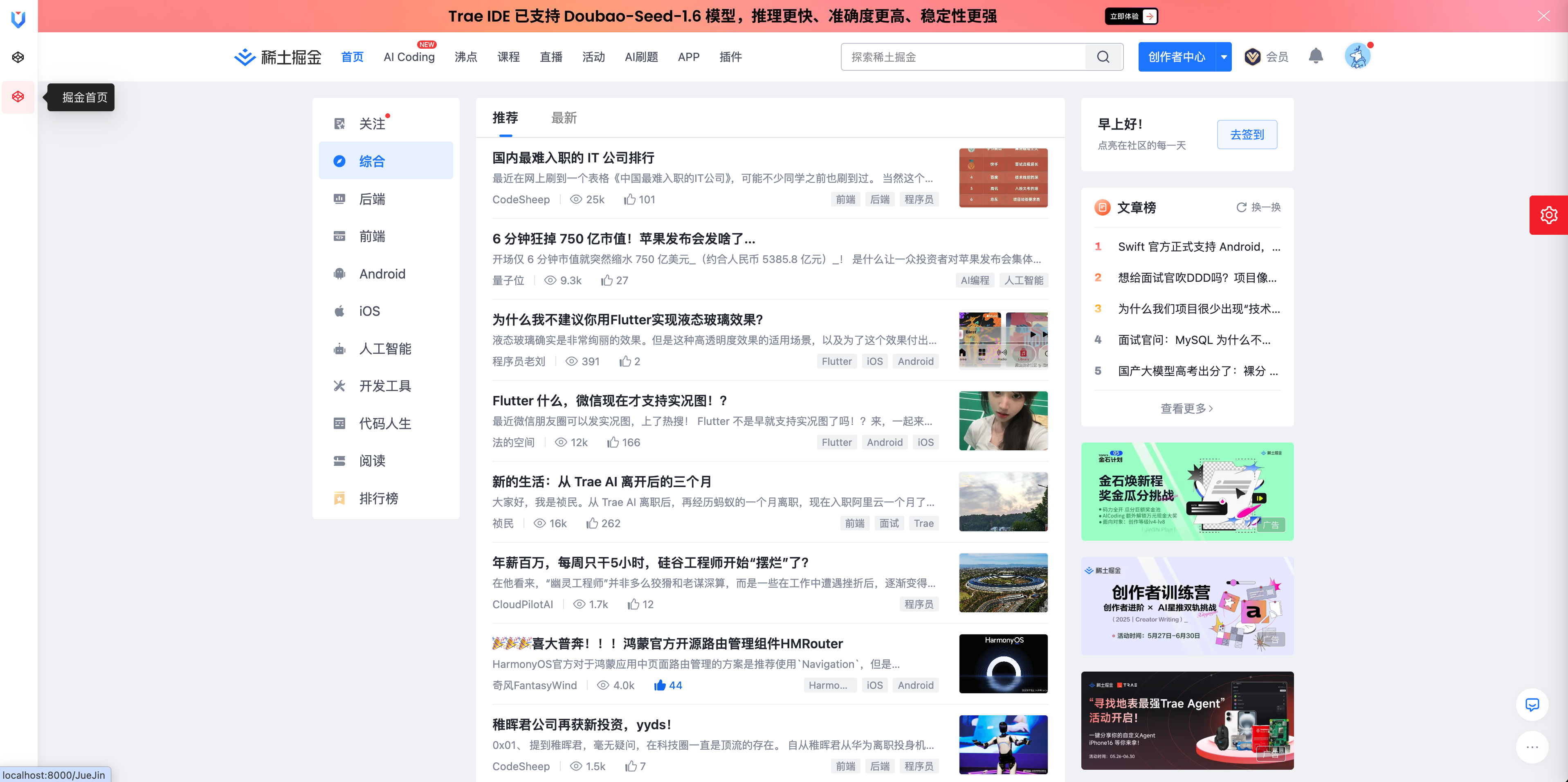
Task: Open the 直播 nav item
Action: (551, 56)
